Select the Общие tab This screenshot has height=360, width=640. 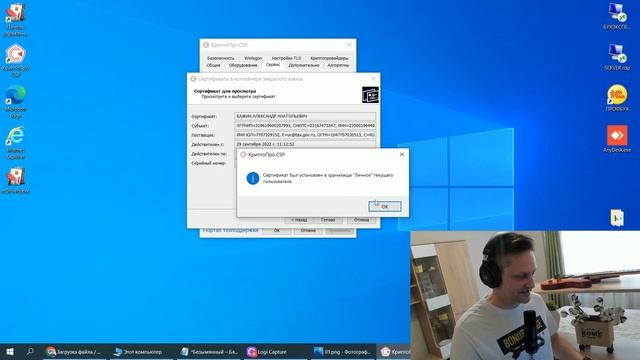[213, 65]
